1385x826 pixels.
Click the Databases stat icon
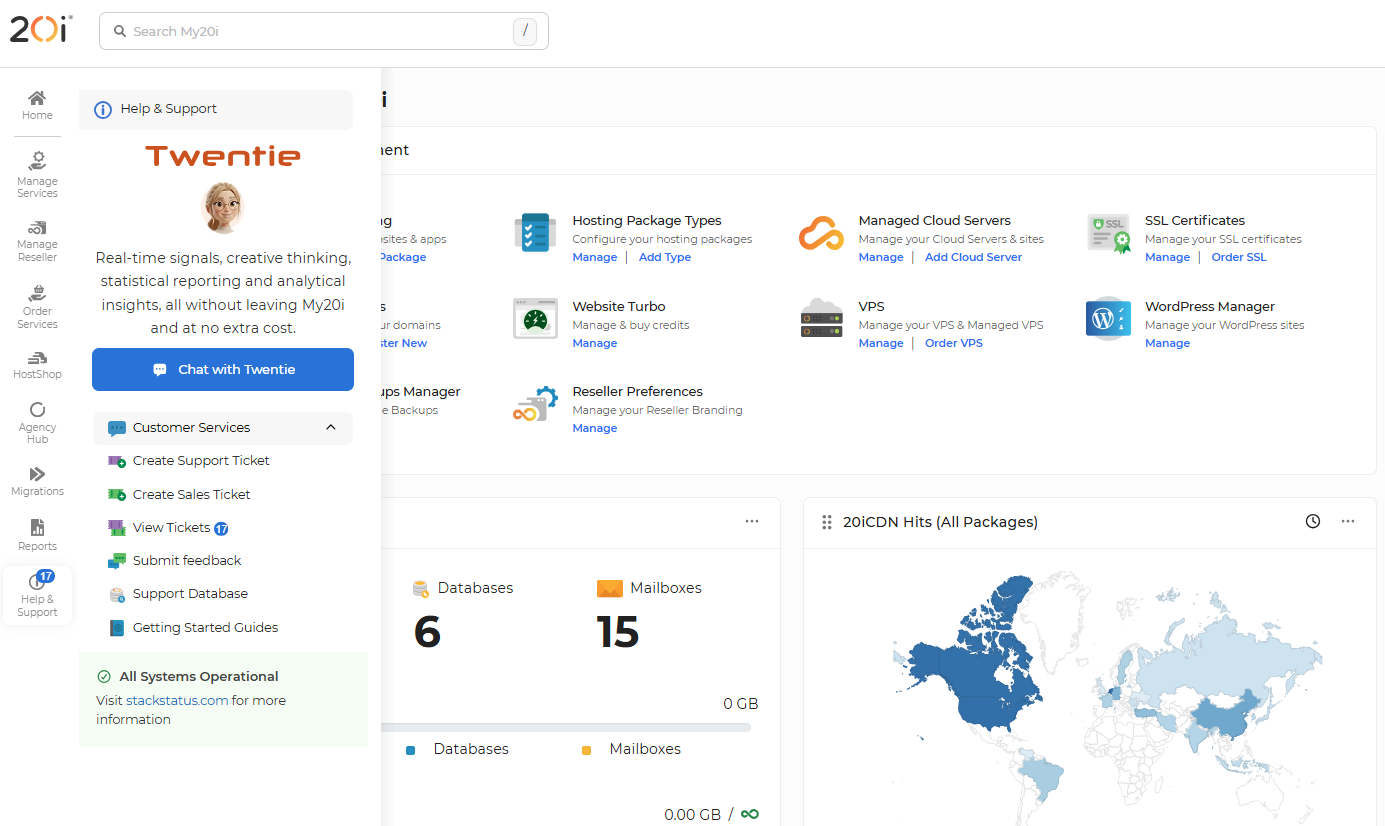click(421, 589)
